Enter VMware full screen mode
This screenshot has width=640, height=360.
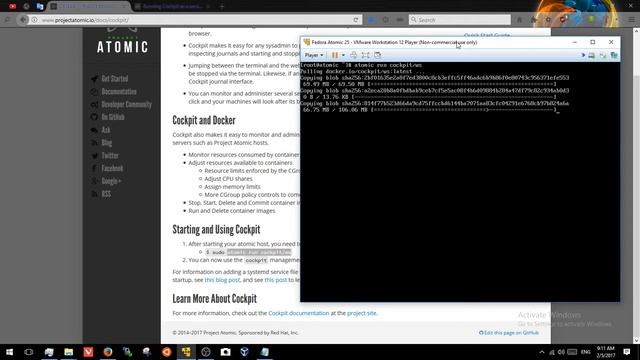click(x=366, y=55)
